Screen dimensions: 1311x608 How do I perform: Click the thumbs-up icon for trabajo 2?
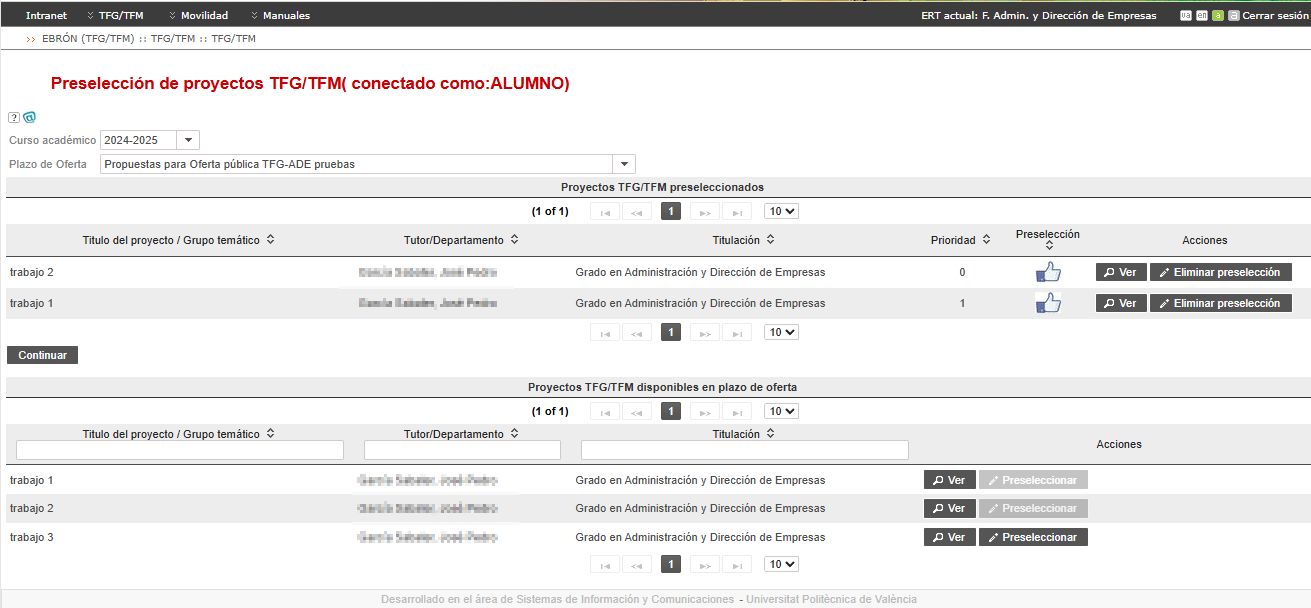1048,272
